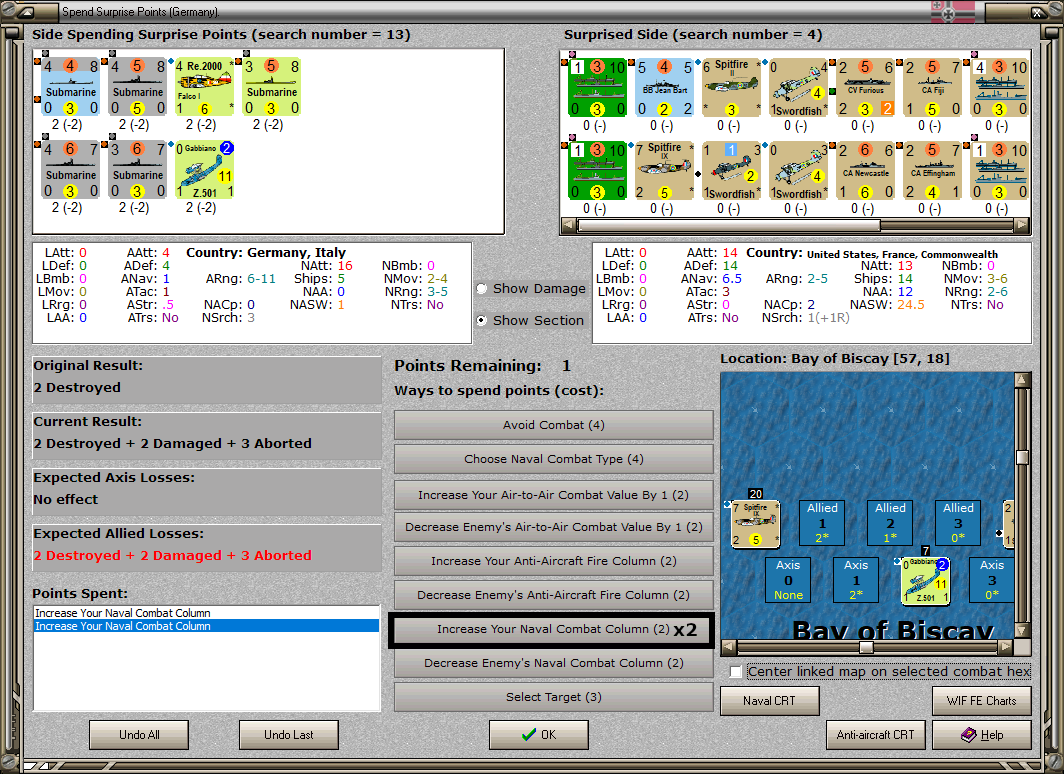
Task: Select the Show Damage radio button
Action: [482, 288]
